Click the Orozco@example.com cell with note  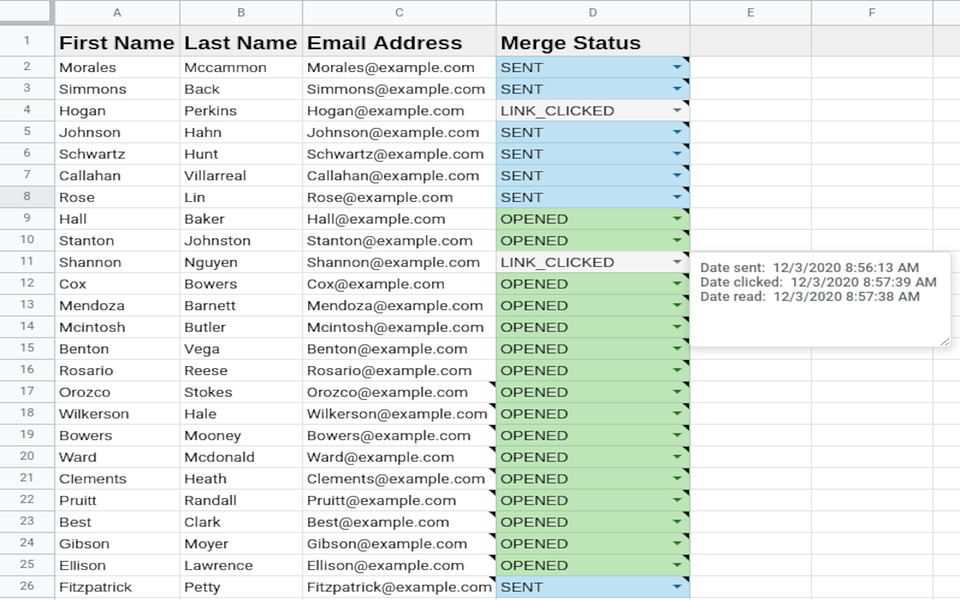coord(399,392)
